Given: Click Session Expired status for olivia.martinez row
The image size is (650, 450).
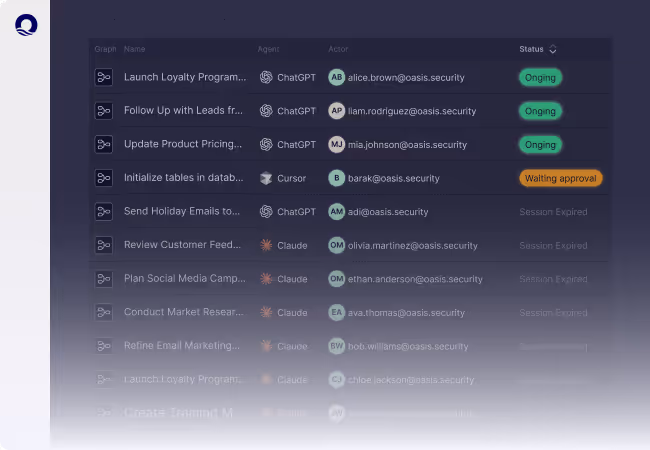Looking at the screenshot, I should click(x=553, y=245).
